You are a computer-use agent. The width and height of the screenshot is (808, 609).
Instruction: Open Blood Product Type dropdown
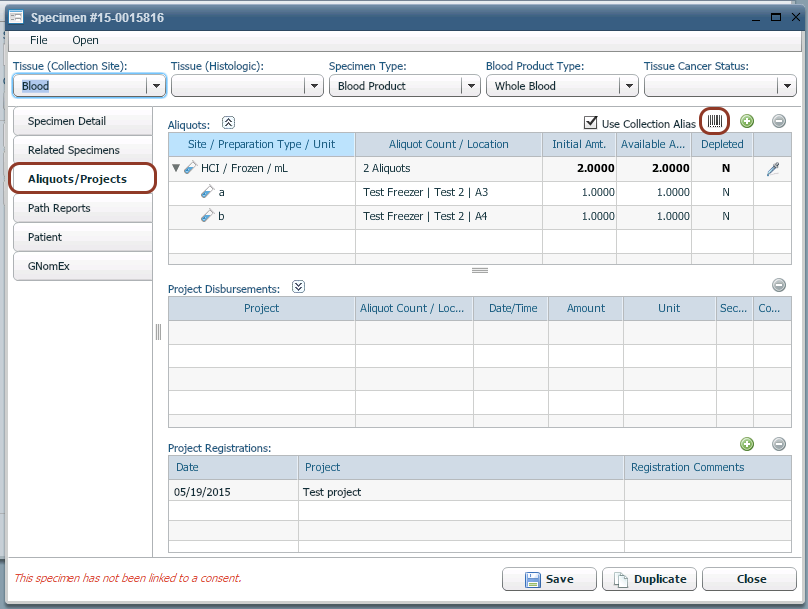click(x=629, y=86)
